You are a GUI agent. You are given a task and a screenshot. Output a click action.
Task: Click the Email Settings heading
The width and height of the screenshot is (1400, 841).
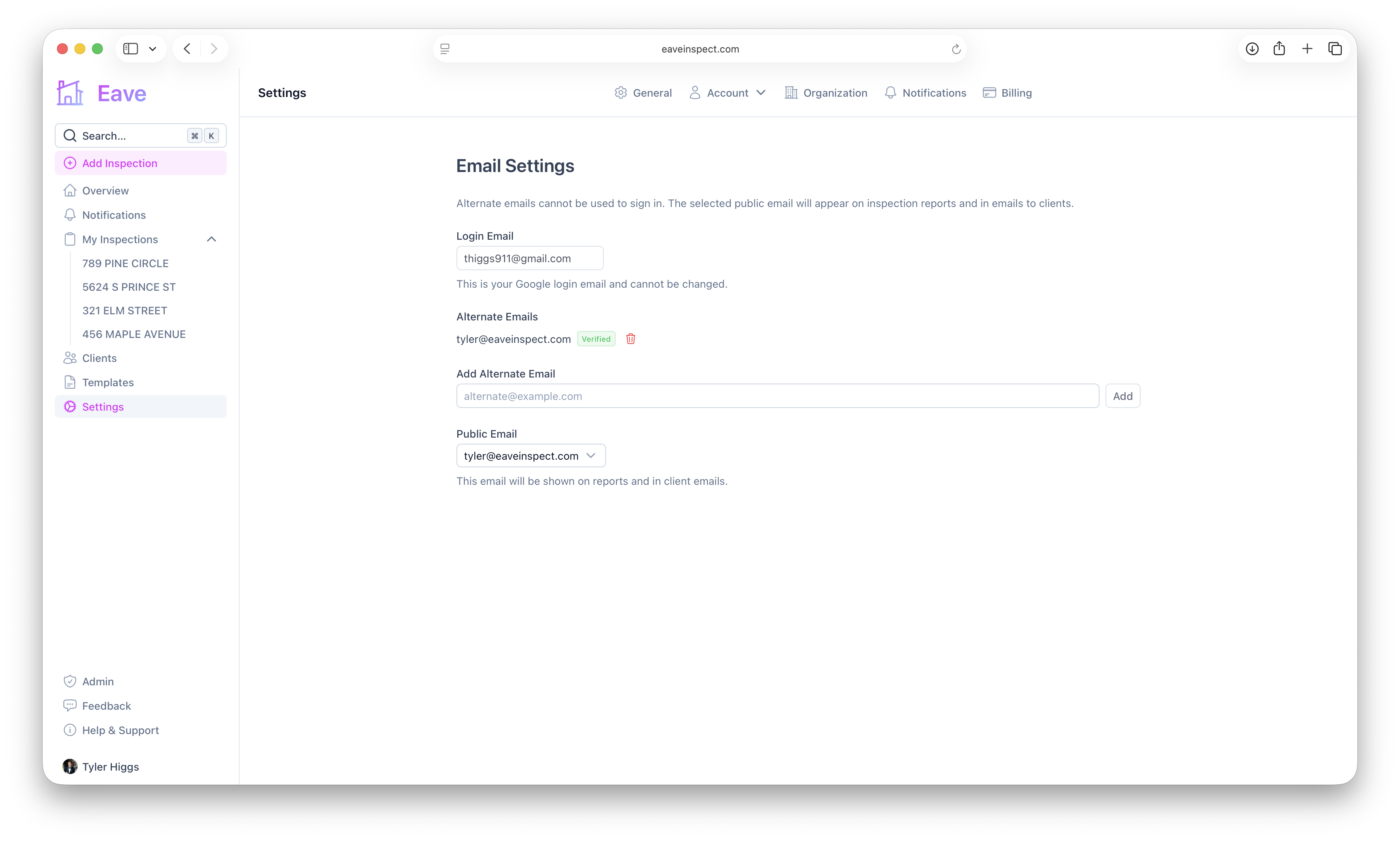pyautogui.click(x=515, y=166)
